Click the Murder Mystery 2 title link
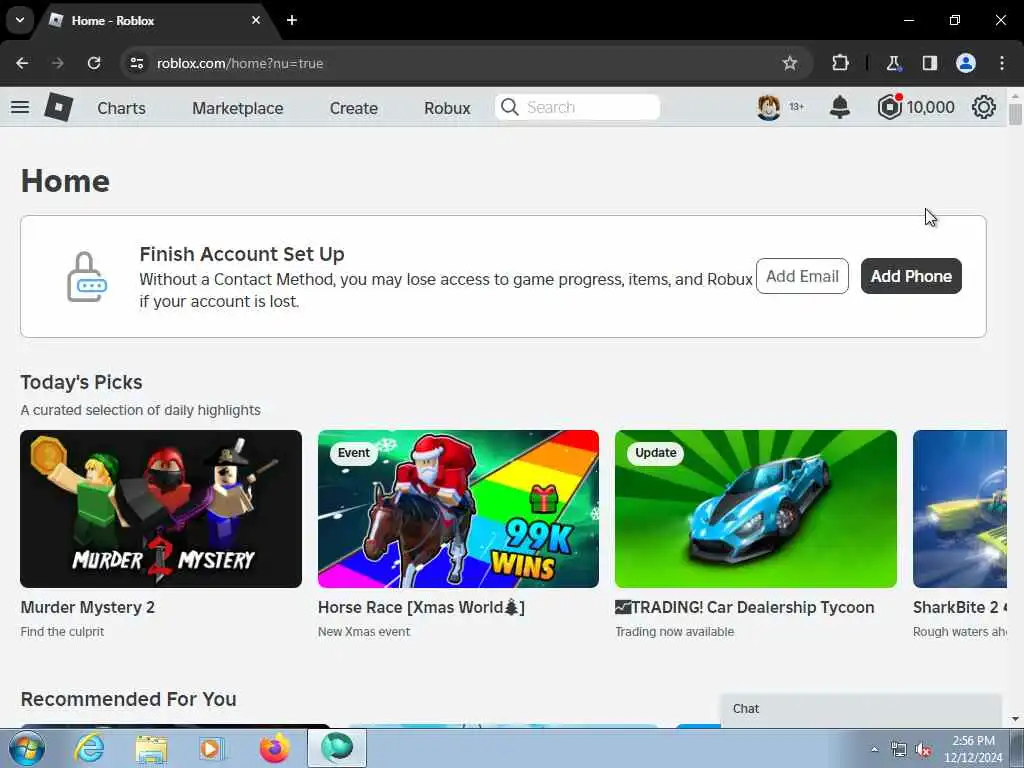1024x768 pixels. tap(88, 607)
